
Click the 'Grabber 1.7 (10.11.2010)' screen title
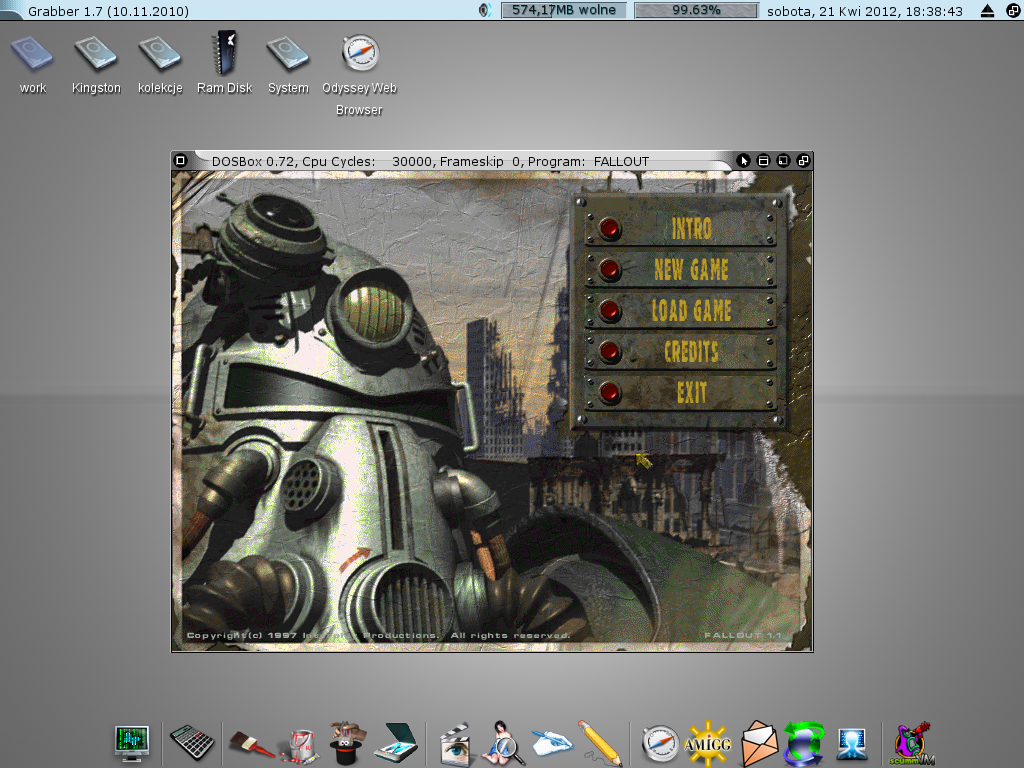click(108, 11)
